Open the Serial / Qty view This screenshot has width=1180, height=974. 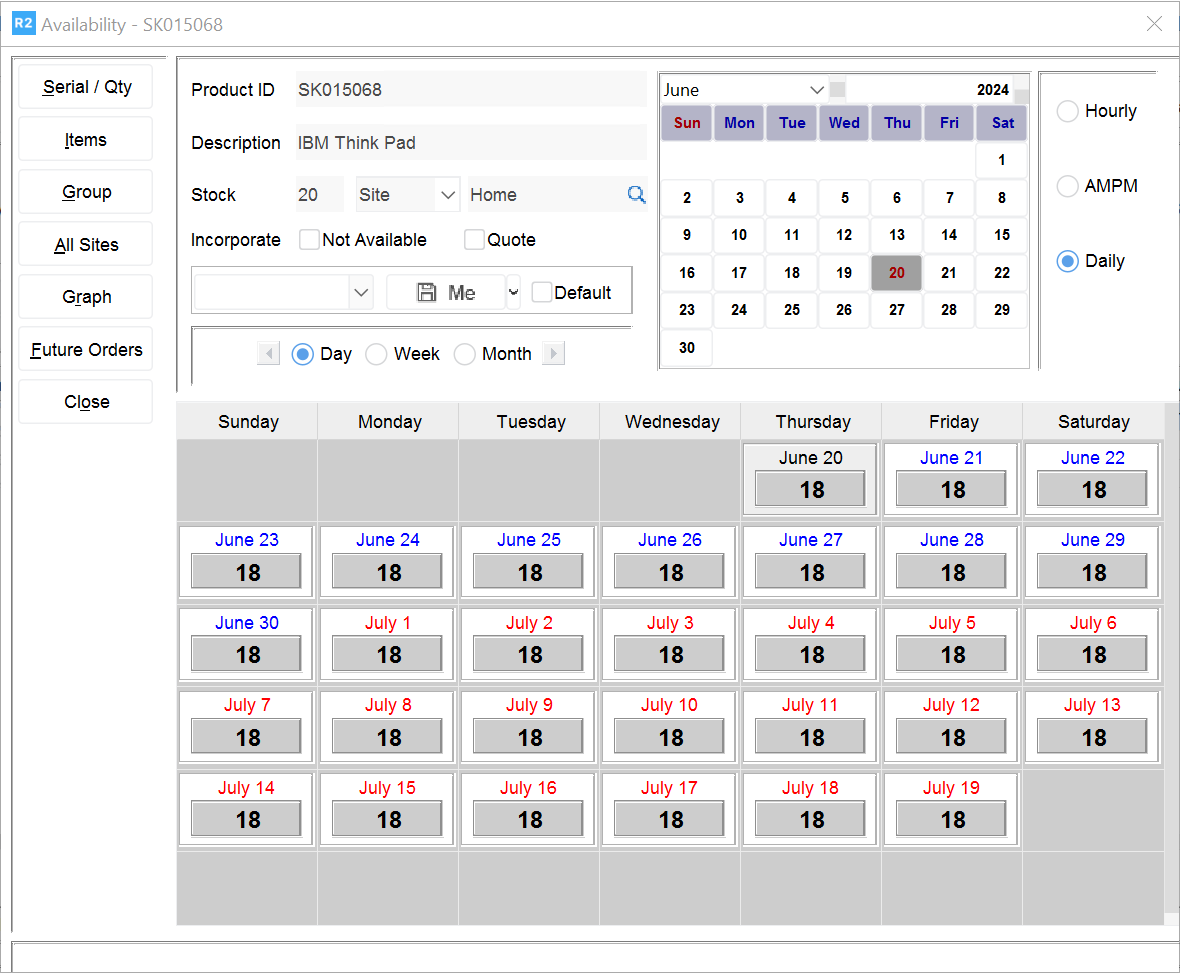click(x=86, y=87)
